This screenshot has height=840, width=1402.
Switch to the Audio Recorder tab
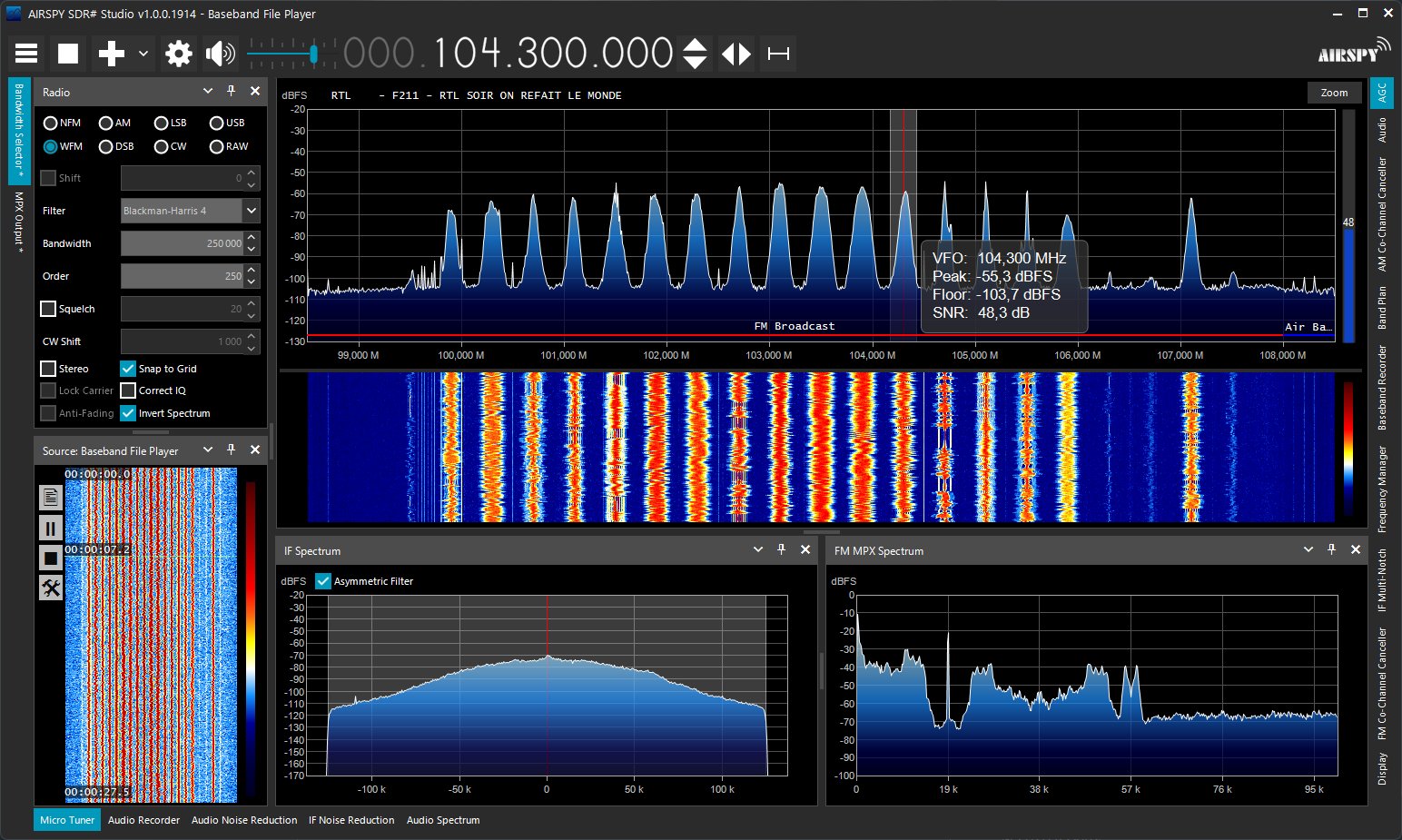point(143,820)
